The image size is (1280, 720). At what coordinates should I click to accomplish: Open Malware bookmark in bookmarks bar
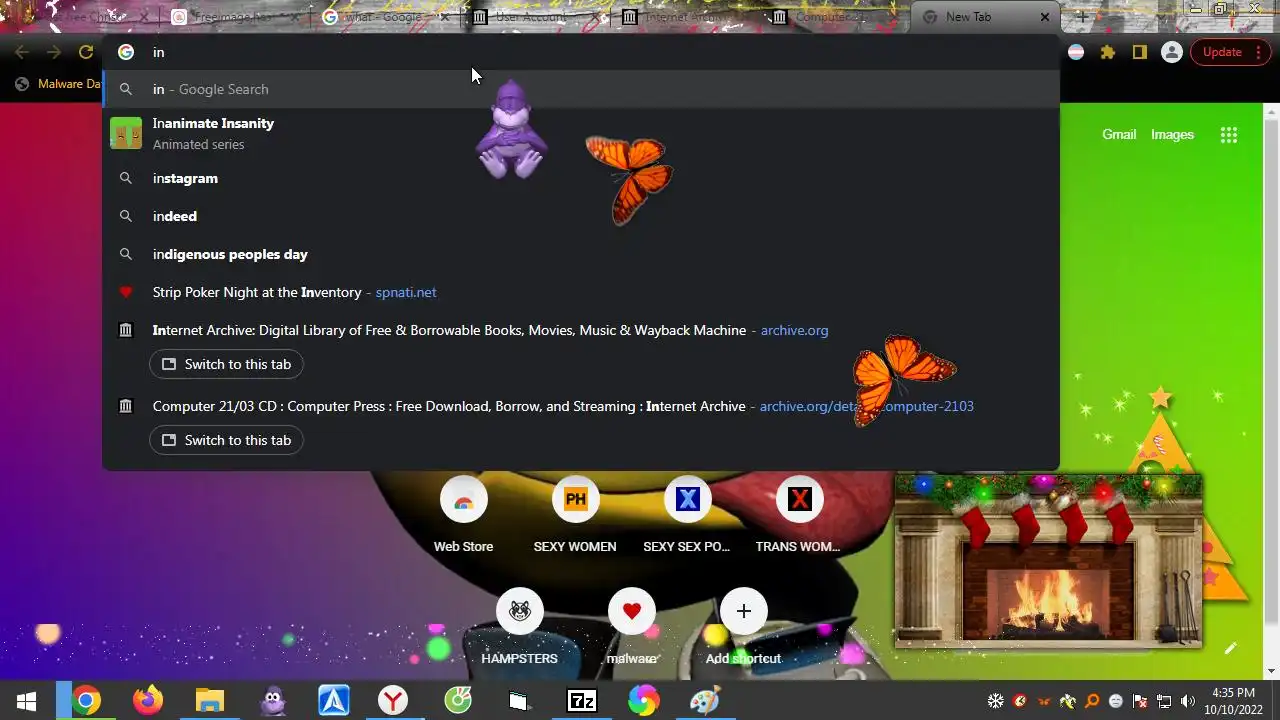click(x=60, y=84)
